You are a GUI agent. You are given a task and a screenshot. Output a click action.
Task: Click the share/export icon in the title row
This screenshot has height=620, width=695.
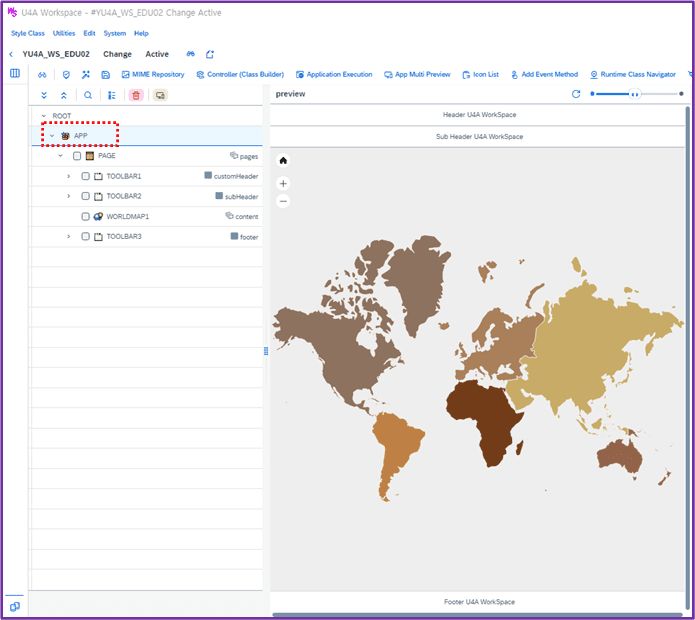tap(210, 54)
